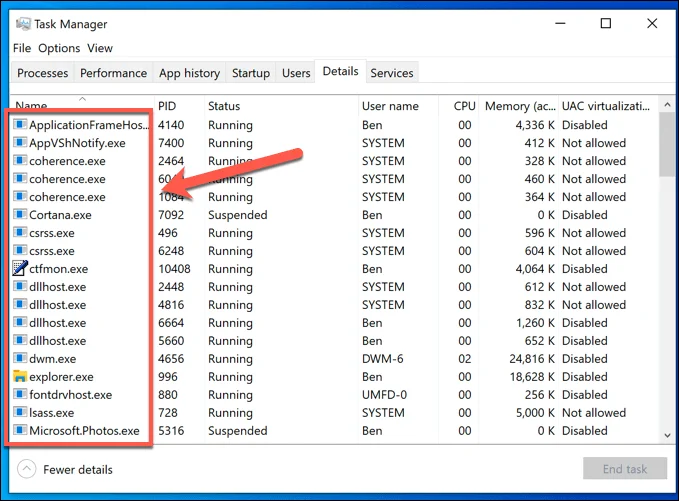
Task: Click the Suspended status of Cortana.exe
Action: [x=237, y=215]
